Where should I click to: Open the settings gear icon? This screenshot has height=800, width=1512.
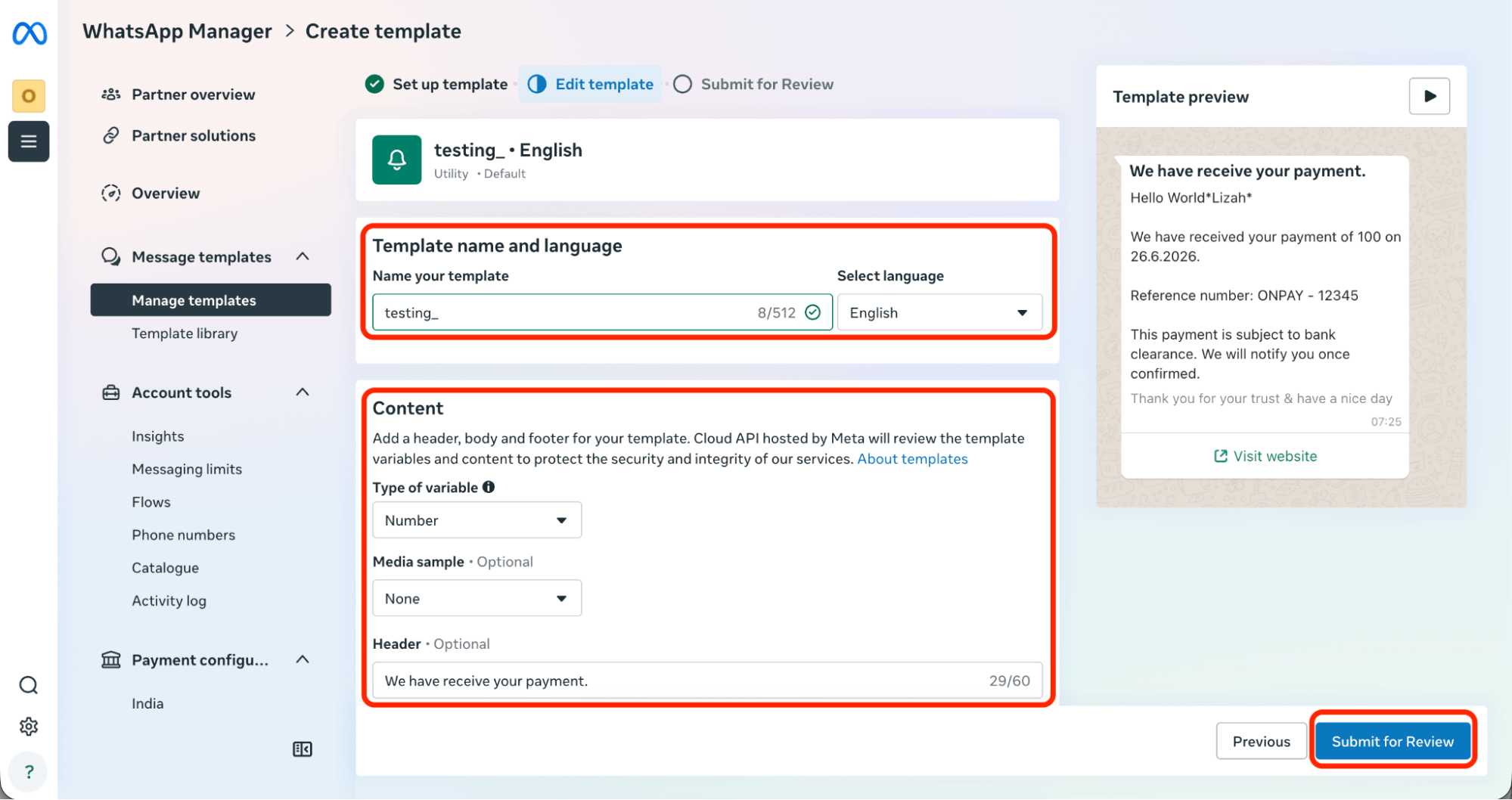pos(29,727)
